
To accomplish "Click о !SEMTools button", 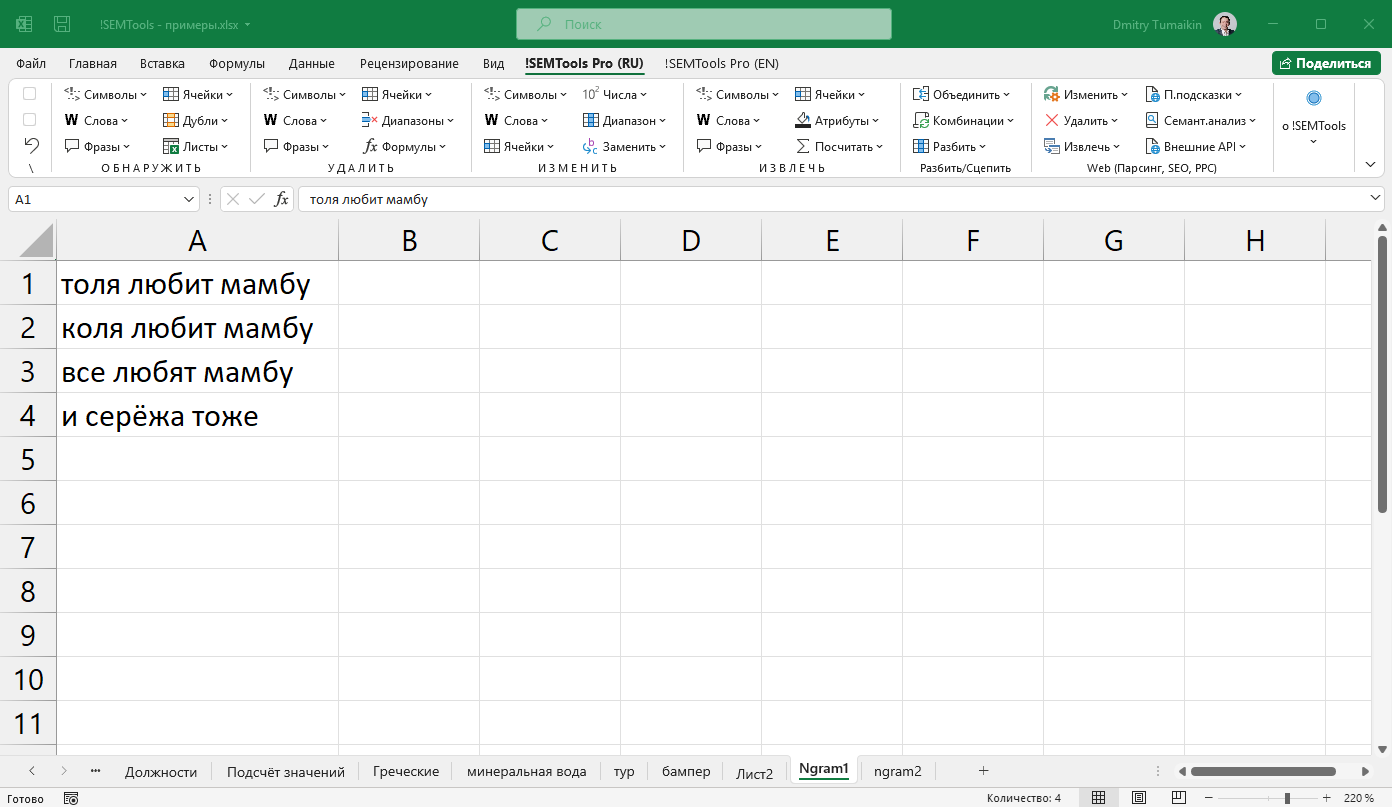I will point(1314,118).
